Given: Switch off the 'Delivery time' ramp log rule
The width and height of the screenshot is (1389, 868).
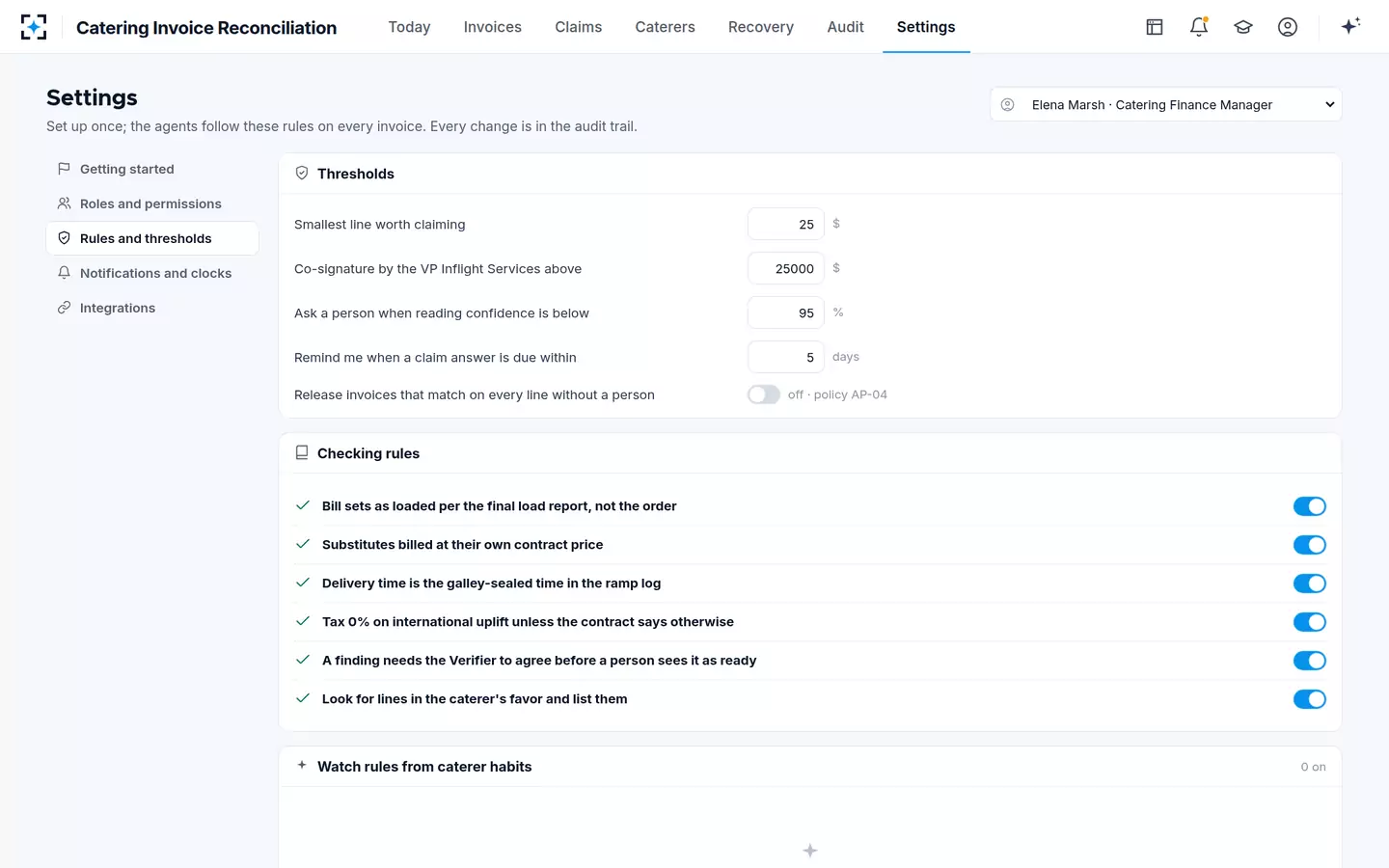Looking at the screenshot, I should [x=1310, y=583].
